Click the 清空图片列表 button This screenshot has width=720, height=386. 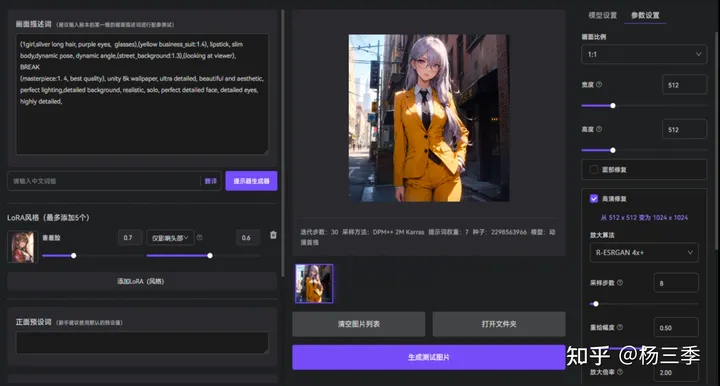click(359, 324)
